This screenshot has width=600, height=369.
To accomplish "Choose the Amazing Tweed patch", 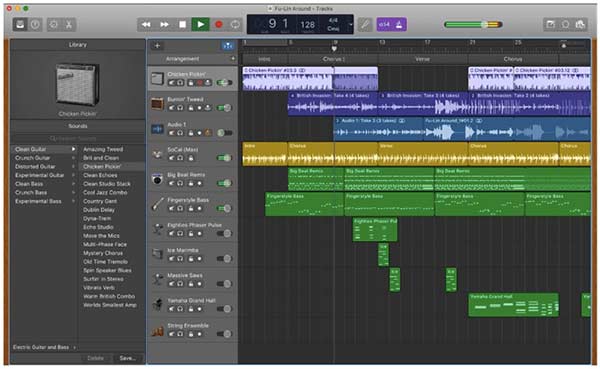I will click(103, 149).
